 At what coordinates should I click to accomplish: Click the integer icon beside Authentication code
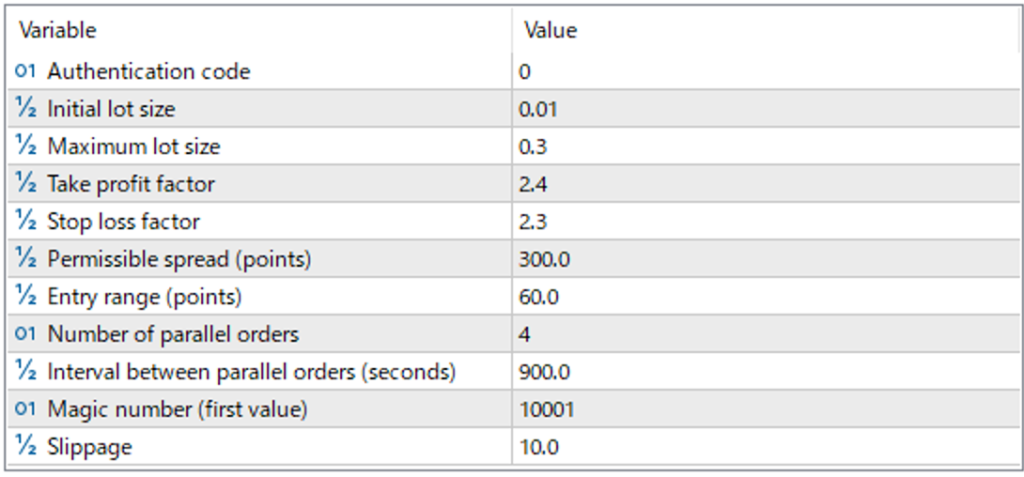point(26,71)
